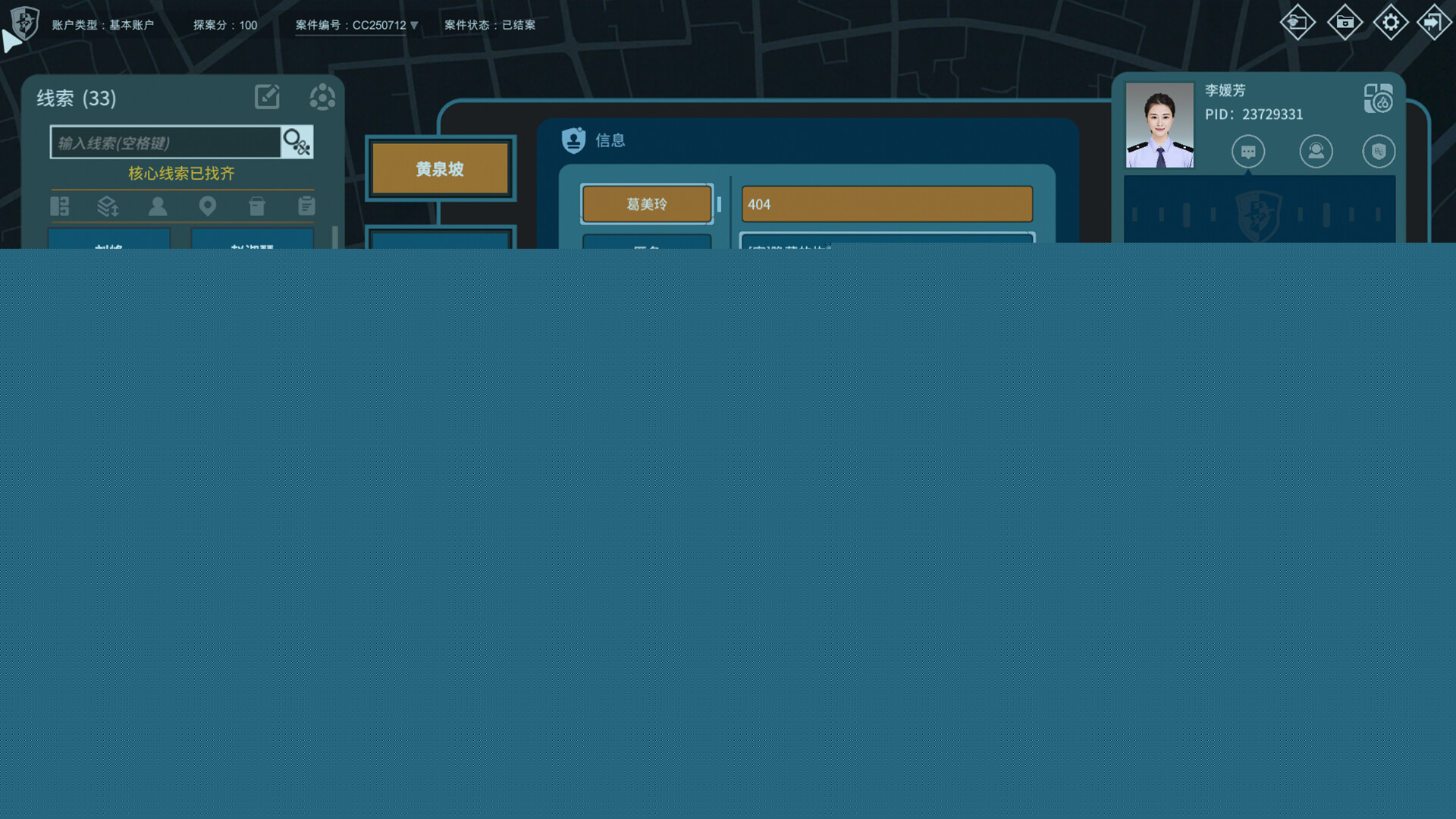1456x819 pixels.
Task: Show all clue categories filter
Action: pos(60,206)
